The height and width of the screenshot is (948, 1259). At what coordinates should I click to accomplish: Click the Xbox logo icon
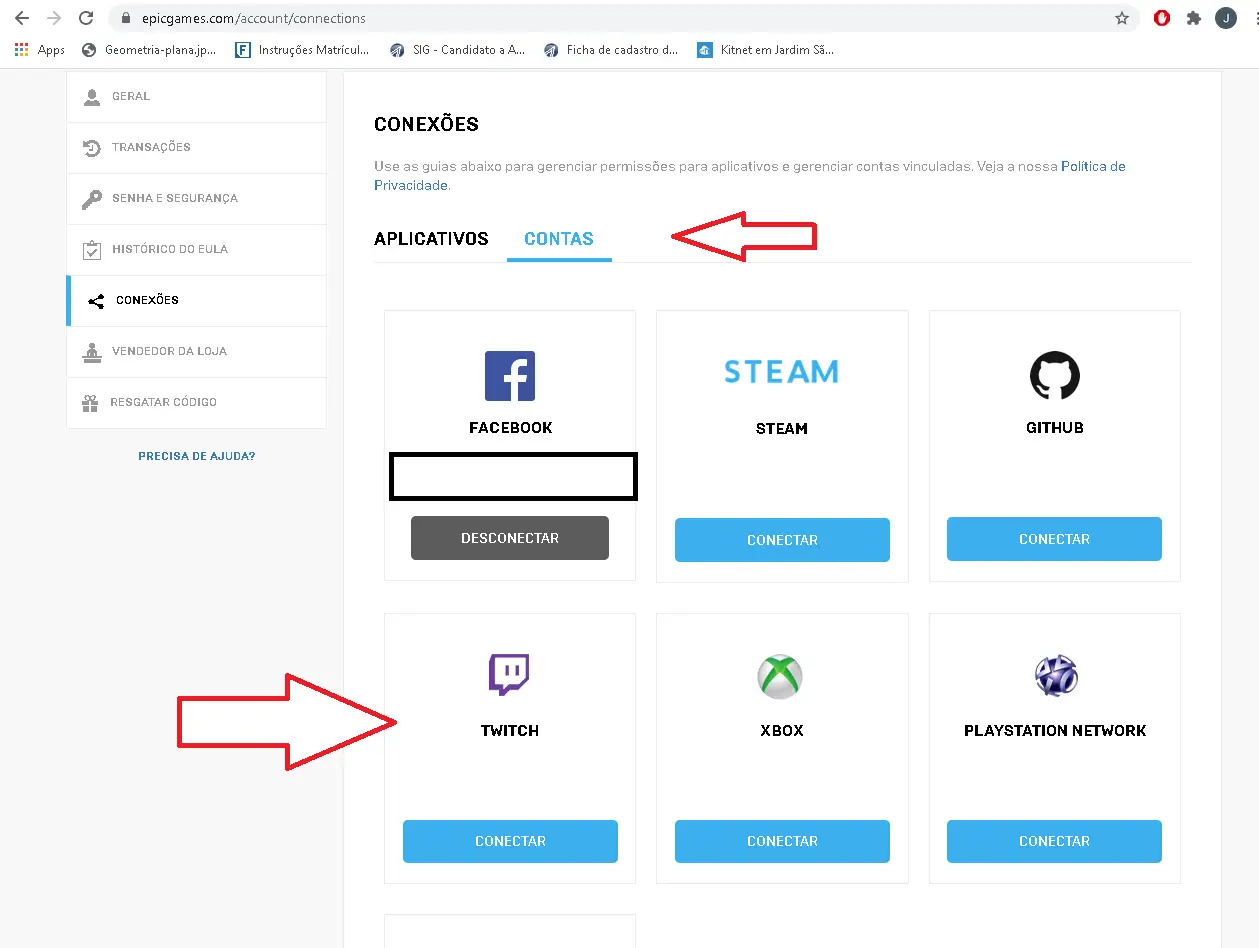[x=780, y=676]
